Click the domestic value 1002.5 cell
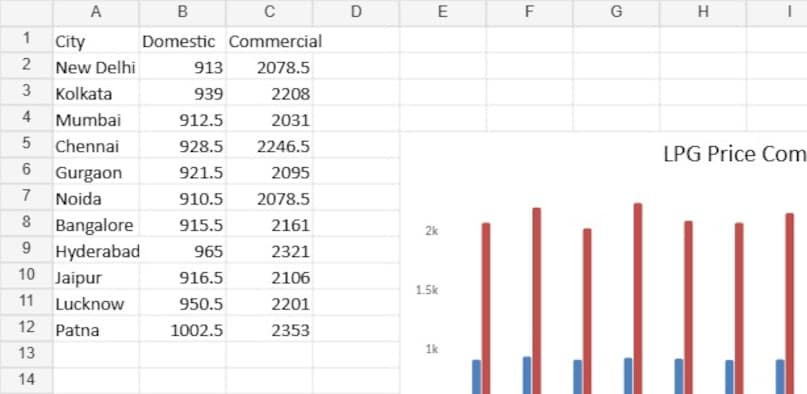 click(182, 328)
